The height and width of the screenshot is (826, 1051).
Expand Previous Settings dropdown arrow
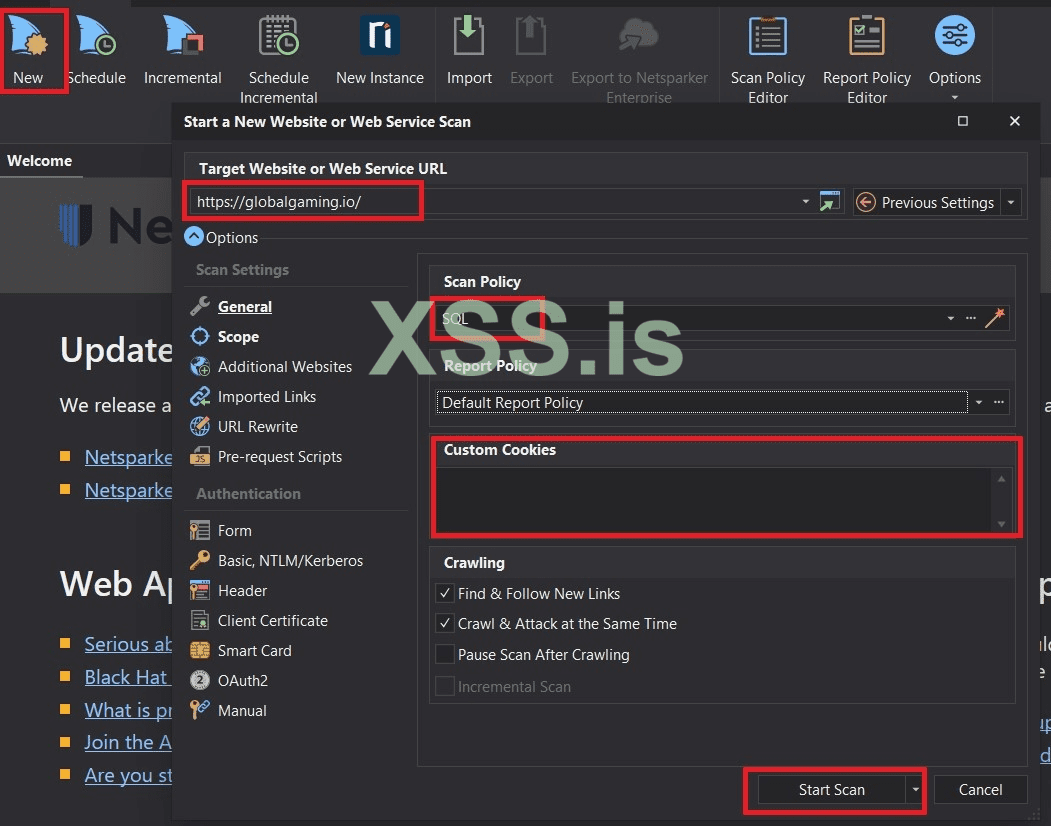point(1011,202)
